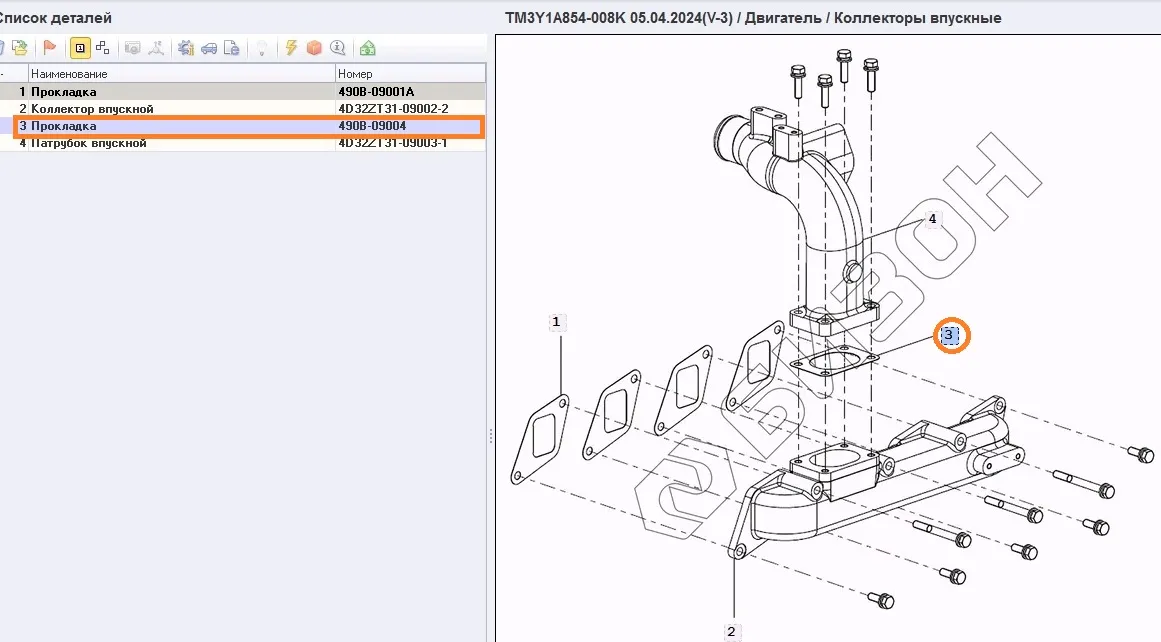Click the car toolbar icon

(x=209, y=48)
